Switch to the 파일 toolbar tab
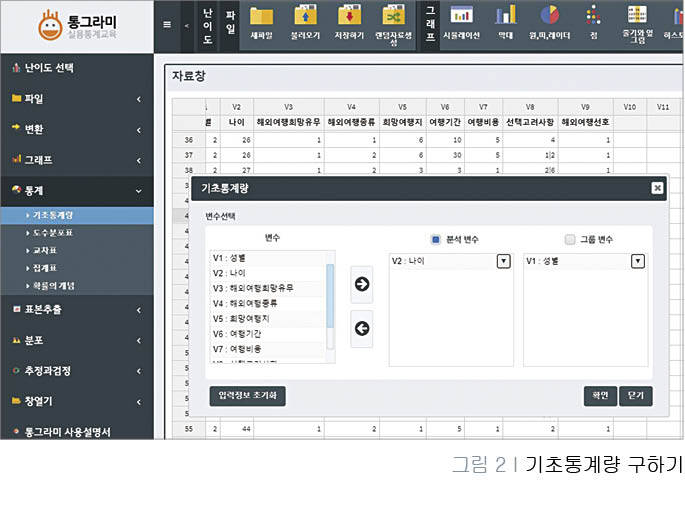This screenshot has width=685, height=506. [x=230, y=23]
